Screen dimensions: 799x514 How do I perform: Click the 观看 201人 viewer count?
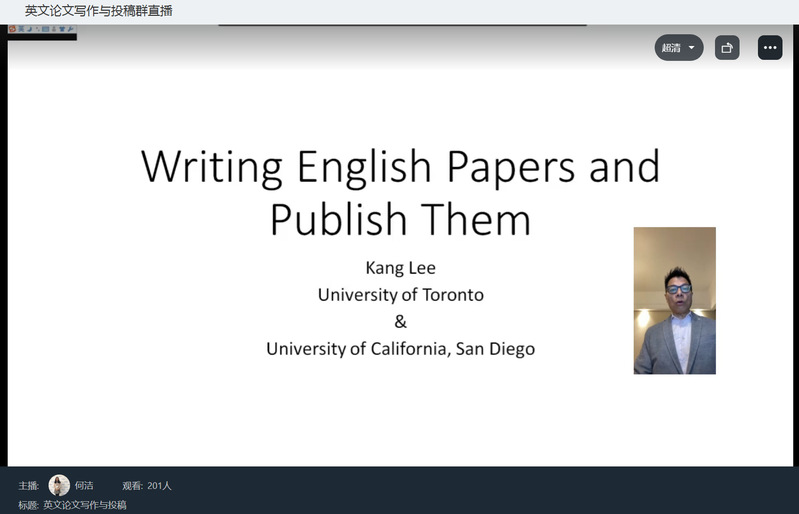147,486
